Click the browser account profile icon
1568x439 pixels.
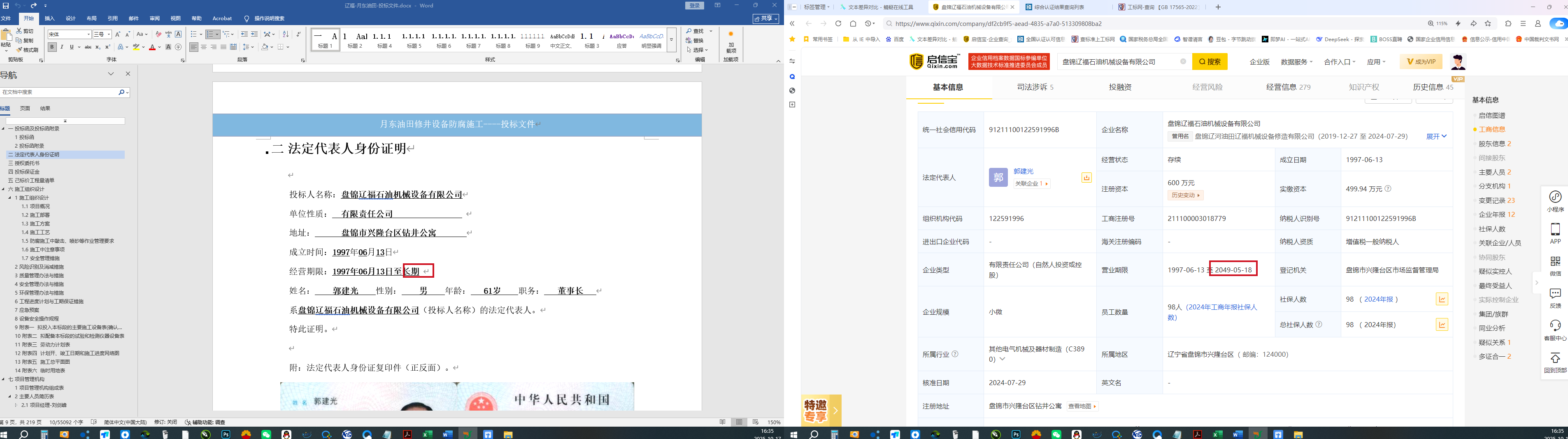[x=1538, y=24]
